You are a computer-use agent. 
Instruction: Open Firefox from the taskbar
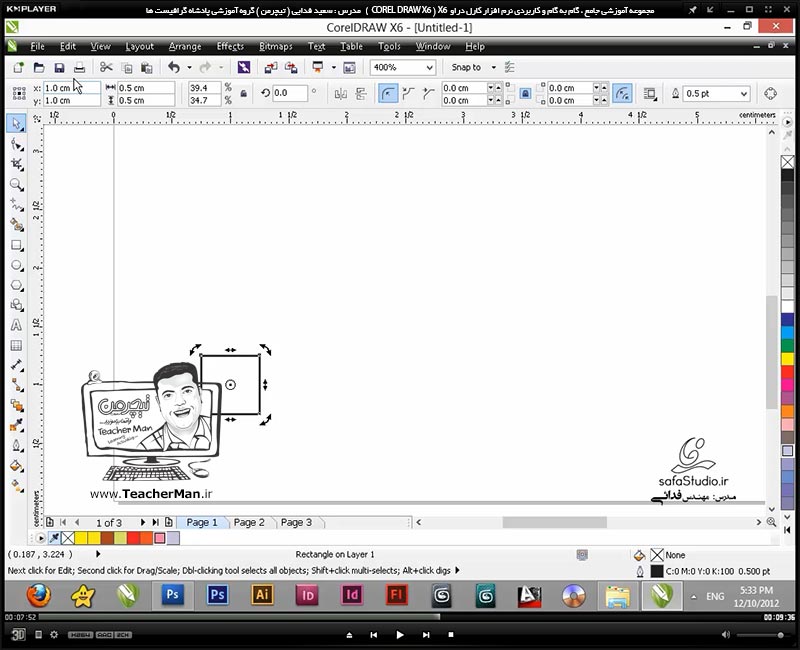(x=39, y=595)
